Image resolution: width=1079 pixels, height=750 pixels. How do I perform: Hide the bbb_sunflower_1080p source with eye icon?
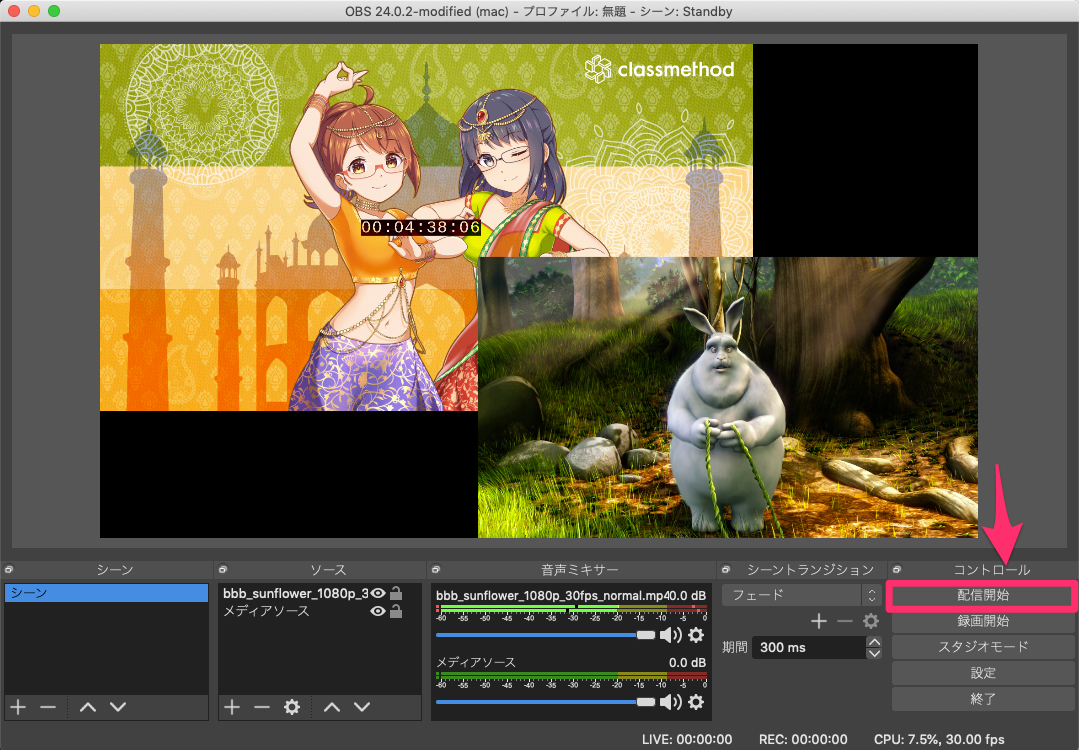click(378, 593)
